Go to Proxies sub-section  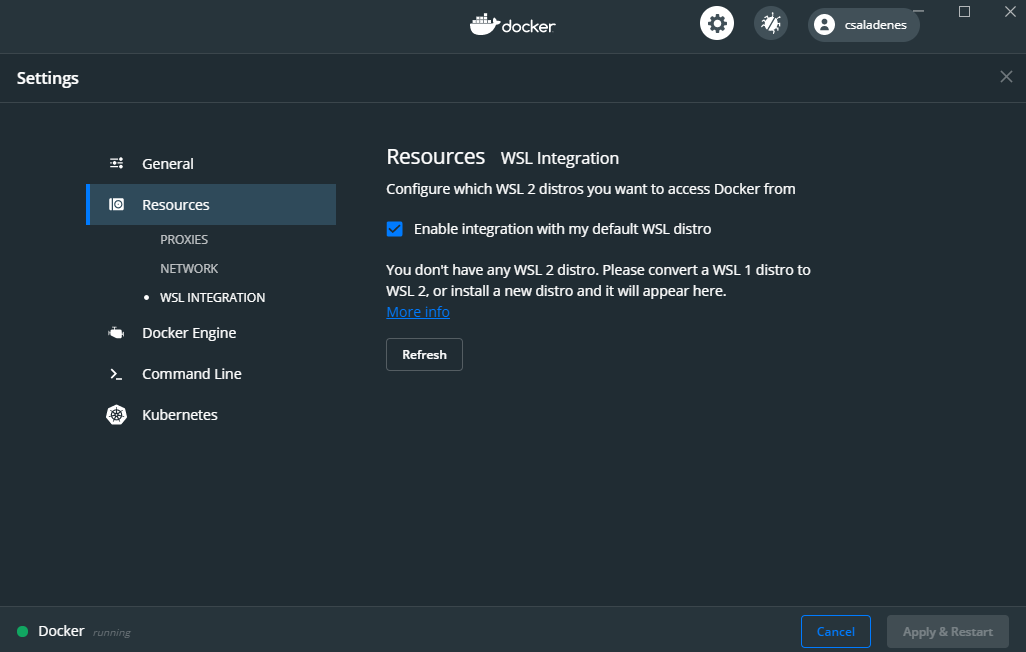click(184, 240)
